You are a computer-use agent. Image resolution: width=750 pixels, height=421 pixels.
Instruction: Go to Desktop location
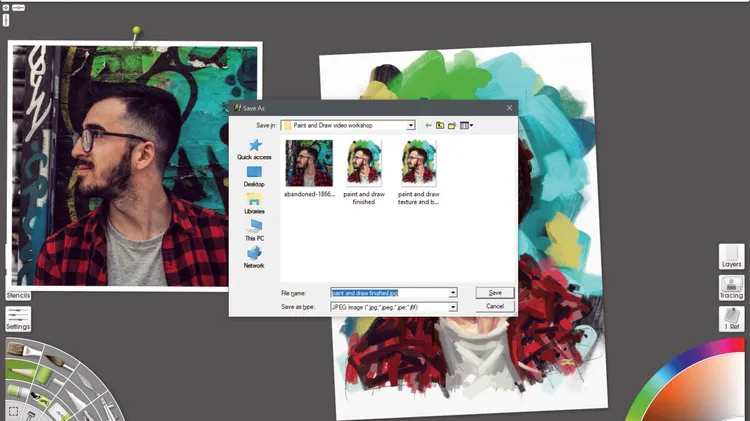[254, 177]
